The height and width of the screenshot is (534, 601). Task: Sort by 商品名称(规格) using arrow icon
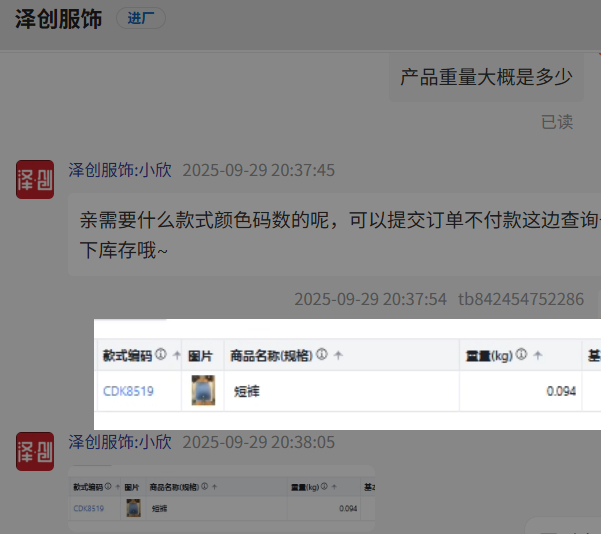tap(338, 355)
